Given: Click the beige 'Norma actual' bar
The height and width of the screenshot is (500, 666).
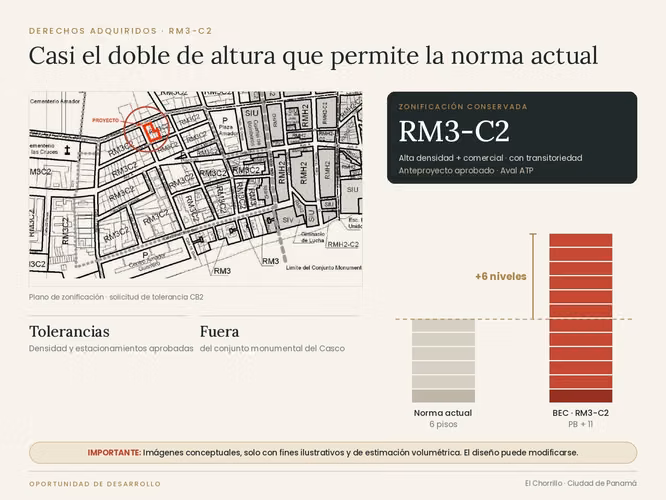Looking at the screenshot, I should click(x=443, y=361).
